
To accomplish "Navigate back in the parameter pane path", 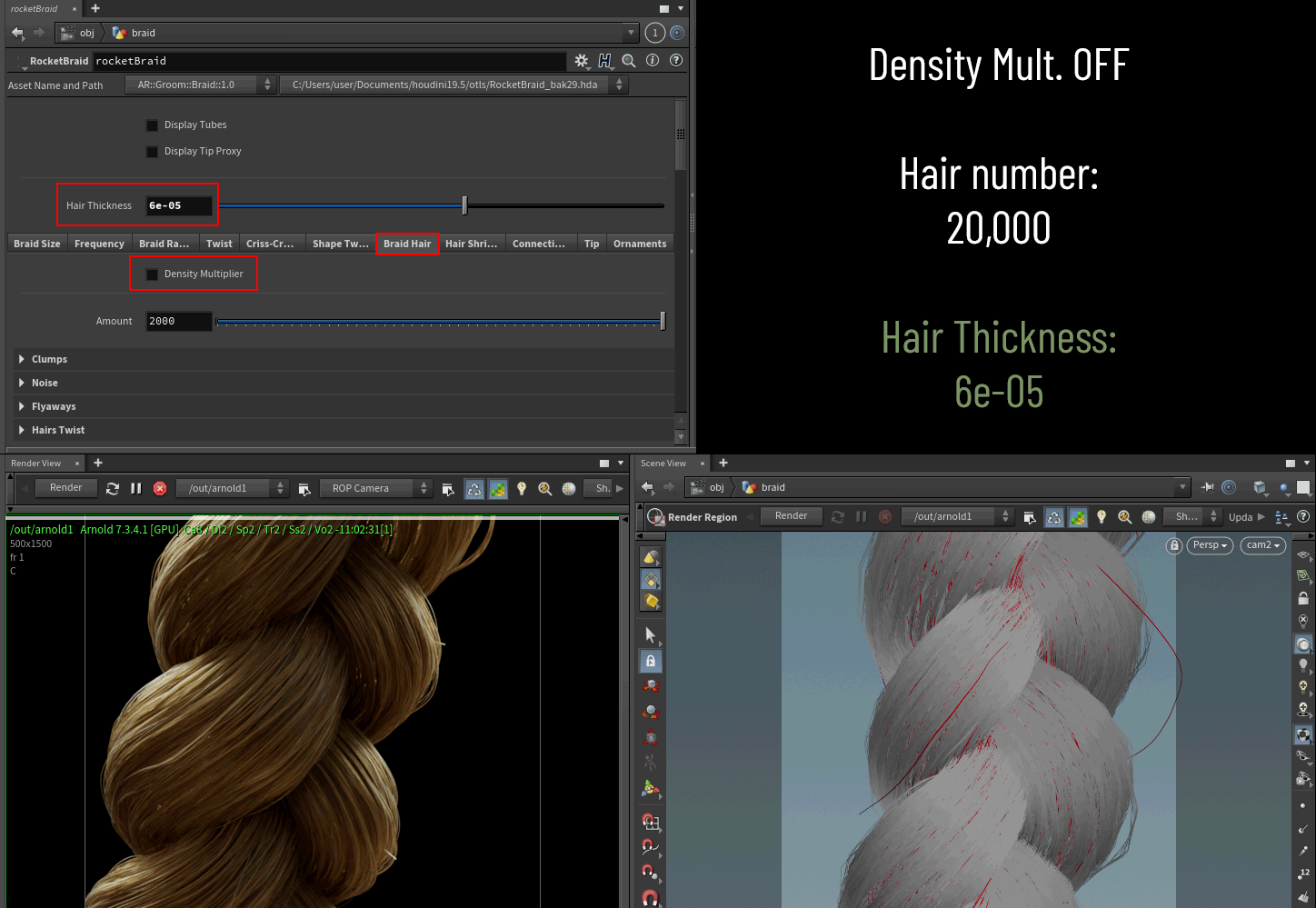I will coord(17,33).
